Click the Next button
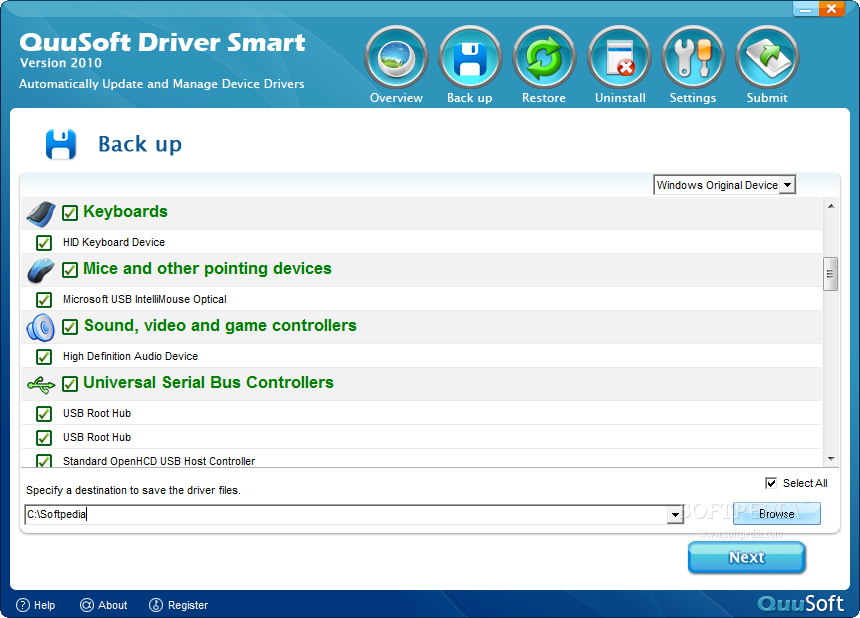Image resolution: width=860 pixels, height=618 pixels. tap(746, 558)
